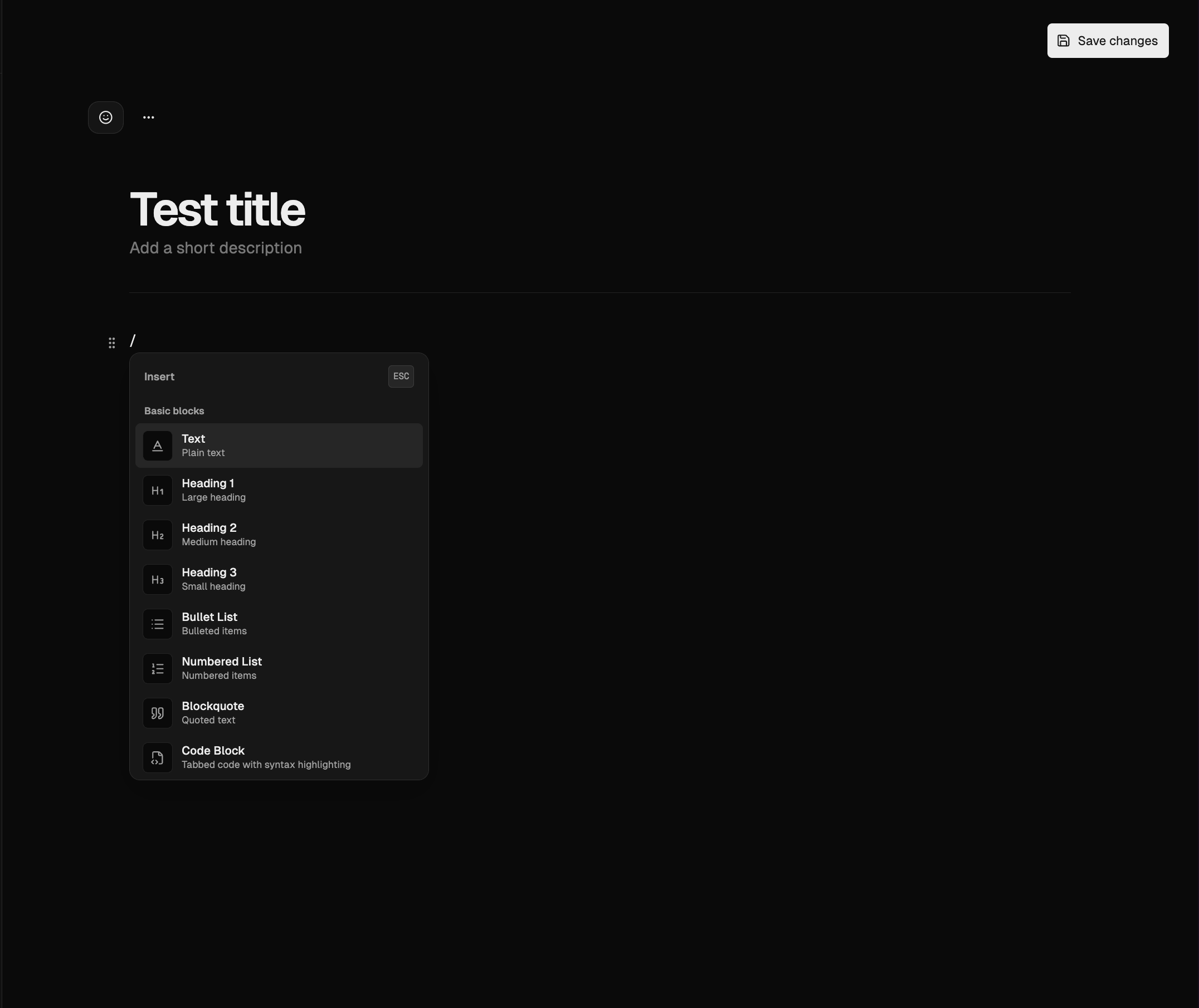
Task: Click the Text block 'A' icon
Action: 158,446
